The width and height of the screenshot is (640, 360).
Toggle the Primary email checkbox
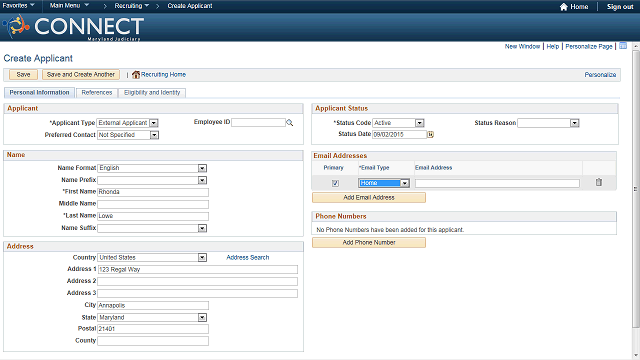pos(335,183)
